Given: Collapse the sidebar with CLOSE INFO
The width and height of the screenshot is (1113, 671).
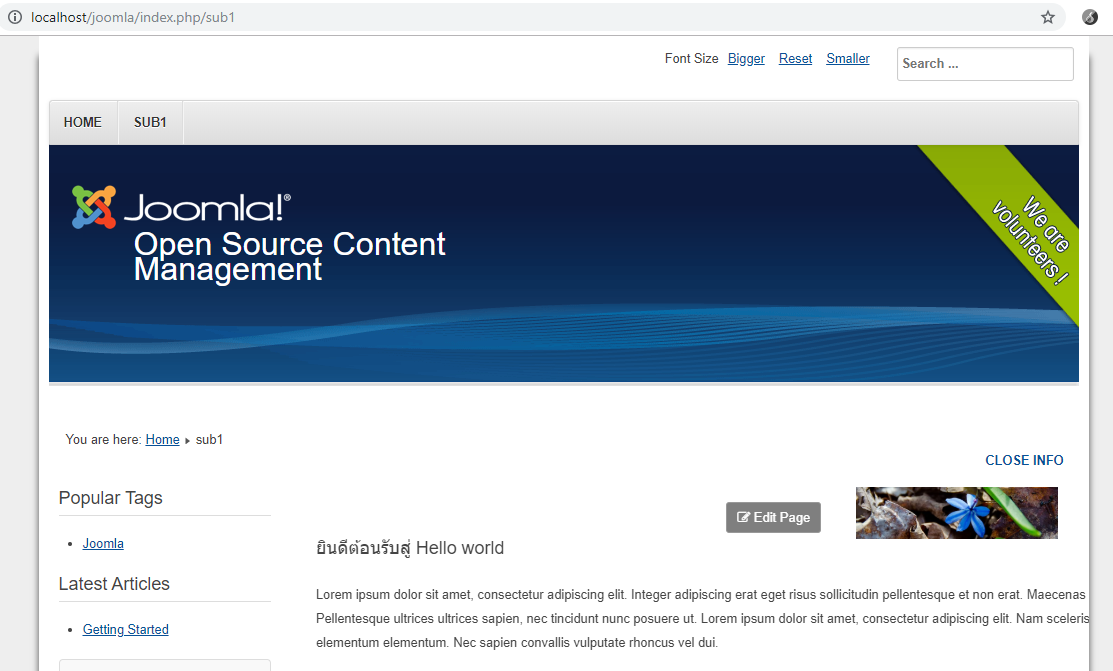Looking at the screenshot, I should click(x=1024, y=461).
